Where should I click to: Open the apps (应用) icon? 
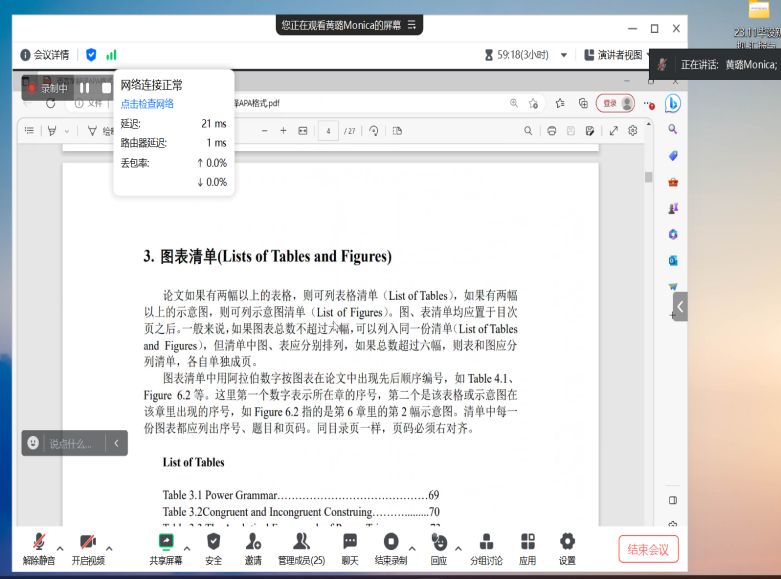coord(527,548)
